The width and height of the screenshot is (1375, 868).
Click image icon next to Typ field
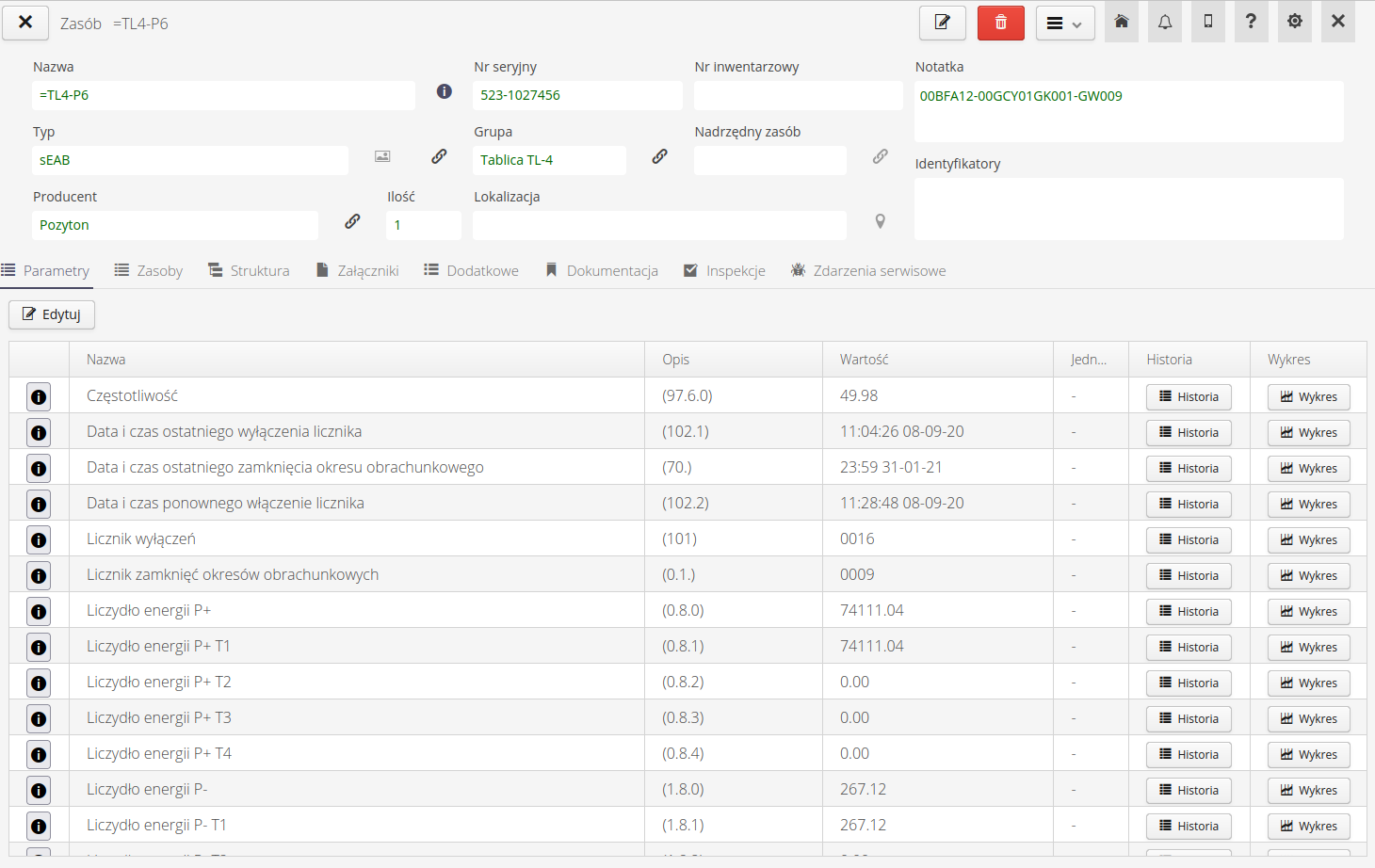click(x=382, y=156)
